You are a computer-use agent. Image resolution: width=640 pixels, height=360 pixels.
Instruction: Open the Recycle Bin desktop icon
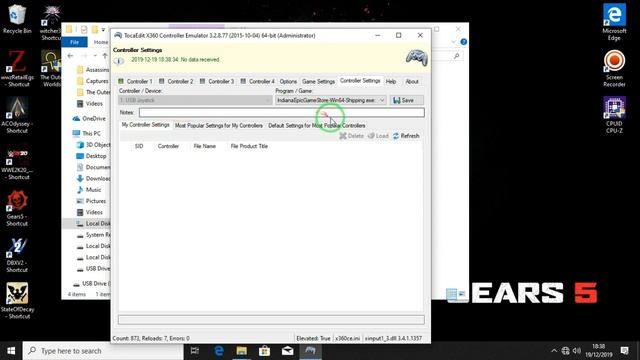tap(17, 19)
